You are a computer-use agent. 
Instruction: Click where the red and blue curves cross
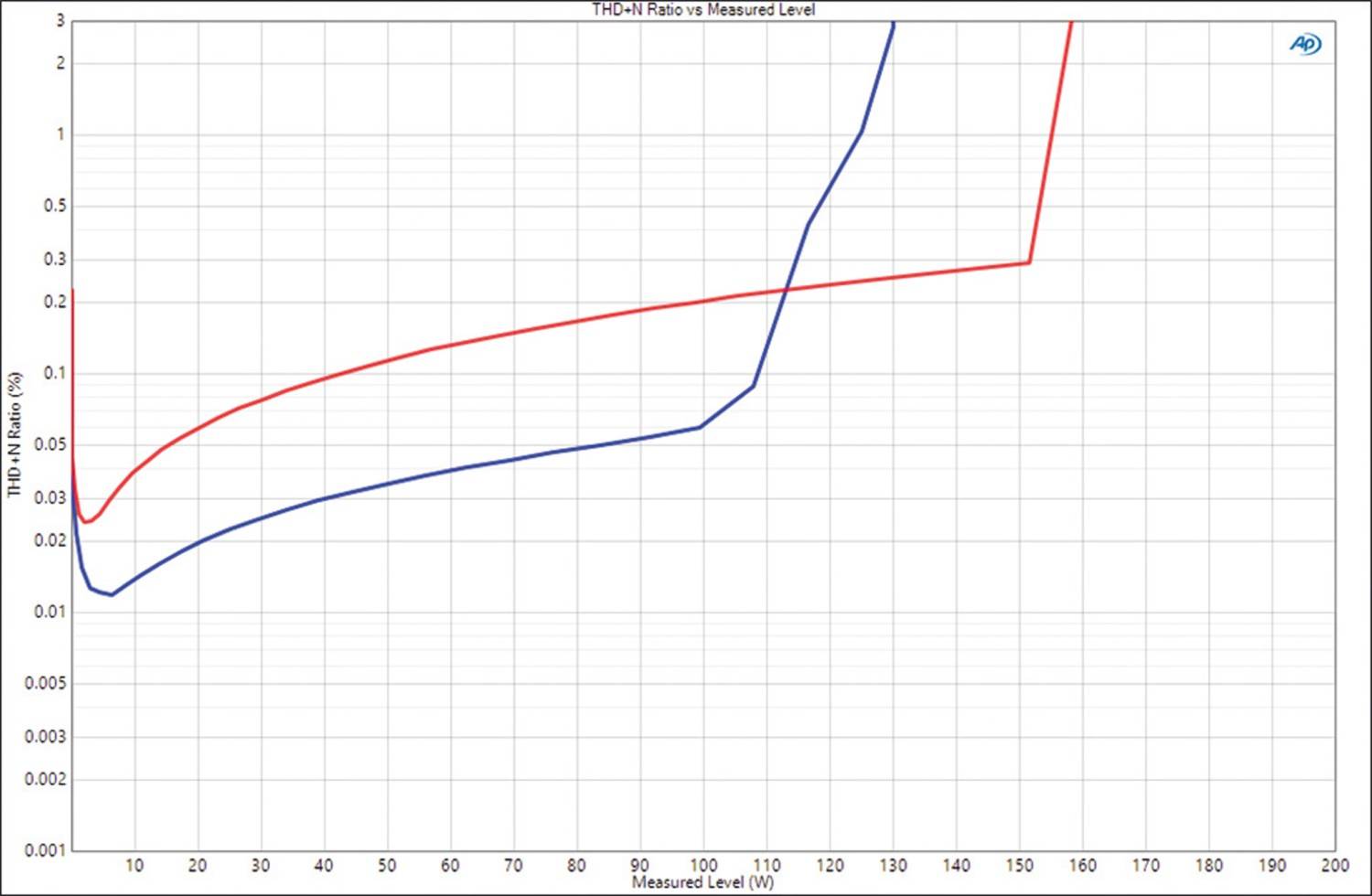click(787, 290)
